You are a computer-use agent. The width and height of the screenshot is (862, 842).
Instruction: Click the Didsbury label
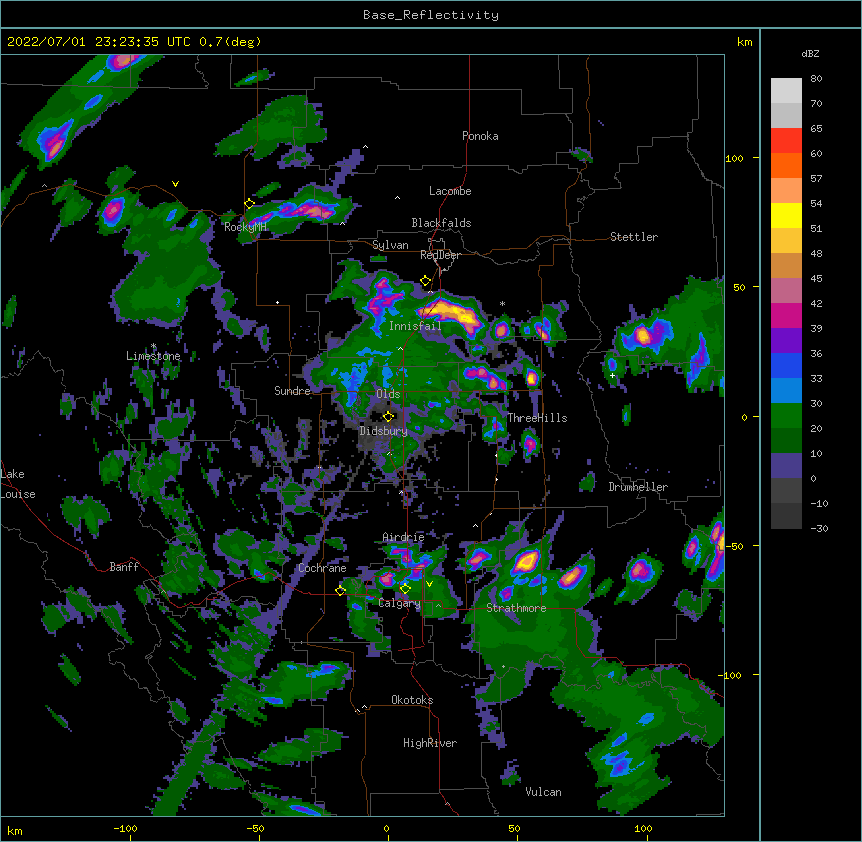[x=383, y=431]
